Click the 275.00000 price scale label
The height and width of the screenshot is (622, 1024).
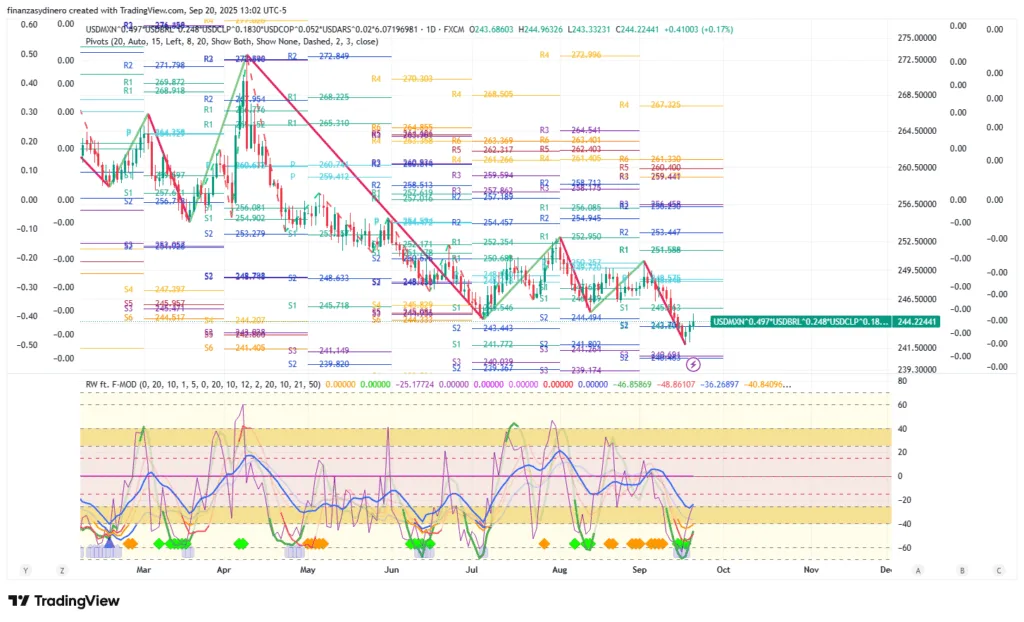[917, 38]
